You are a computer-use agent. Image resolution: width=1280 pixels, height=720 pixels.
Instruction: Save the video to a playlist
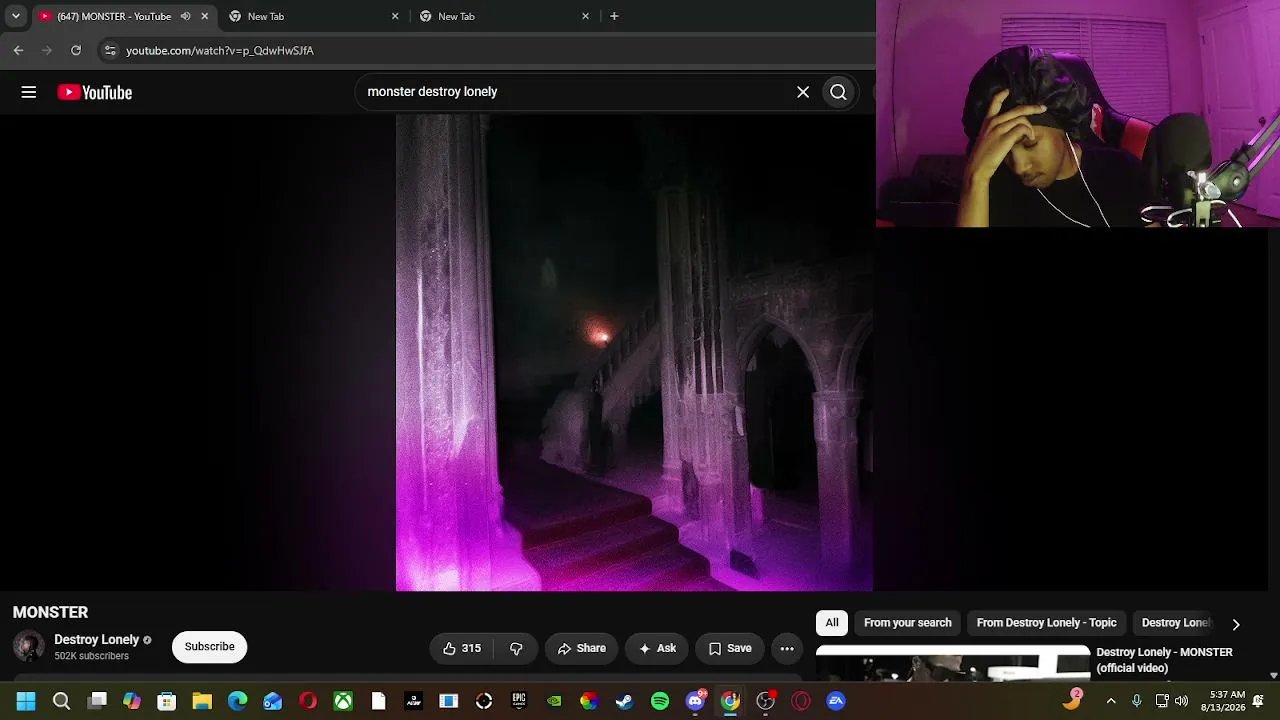[x=730, y=648]
